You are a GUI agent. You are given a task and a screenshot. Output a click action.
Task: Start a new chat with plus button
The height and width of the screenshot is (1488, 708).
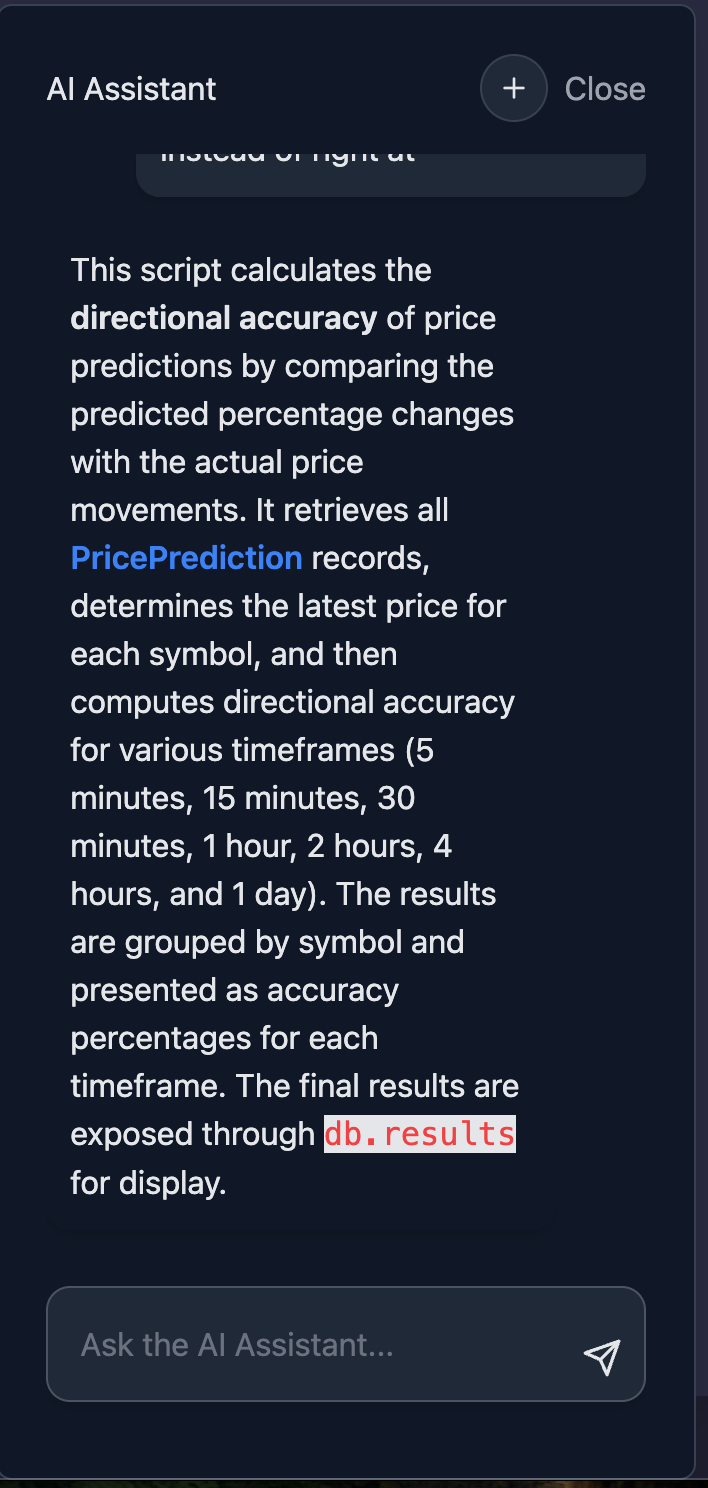tap(513, 89)
